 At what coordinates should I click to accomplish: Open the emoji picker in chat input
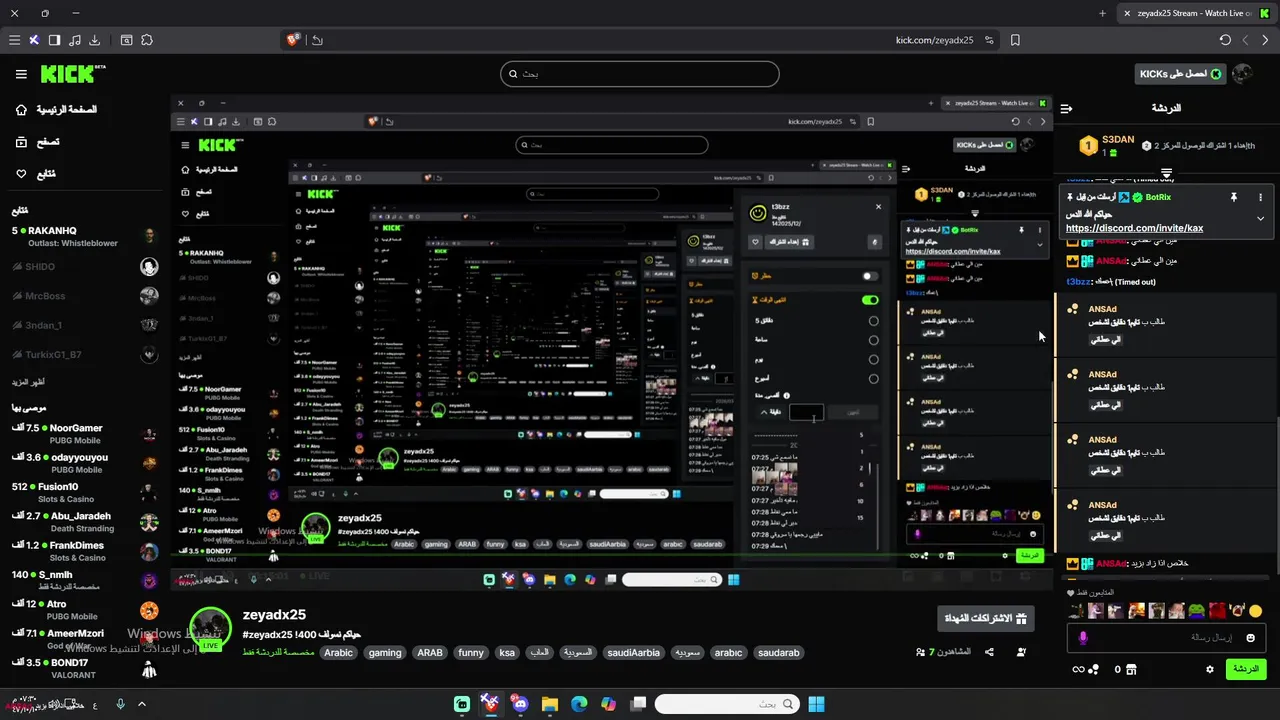coord(1250,638)
